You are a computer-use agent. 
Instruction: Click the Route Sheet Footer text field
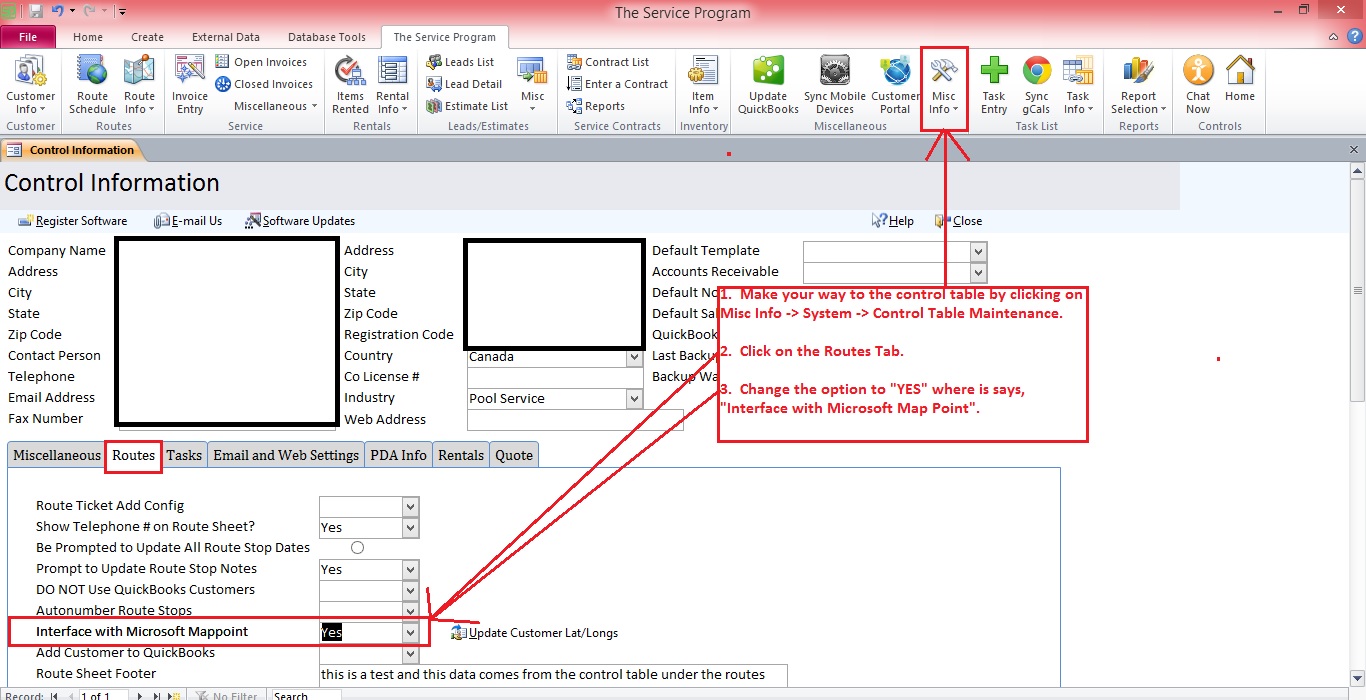pos(553,675)
